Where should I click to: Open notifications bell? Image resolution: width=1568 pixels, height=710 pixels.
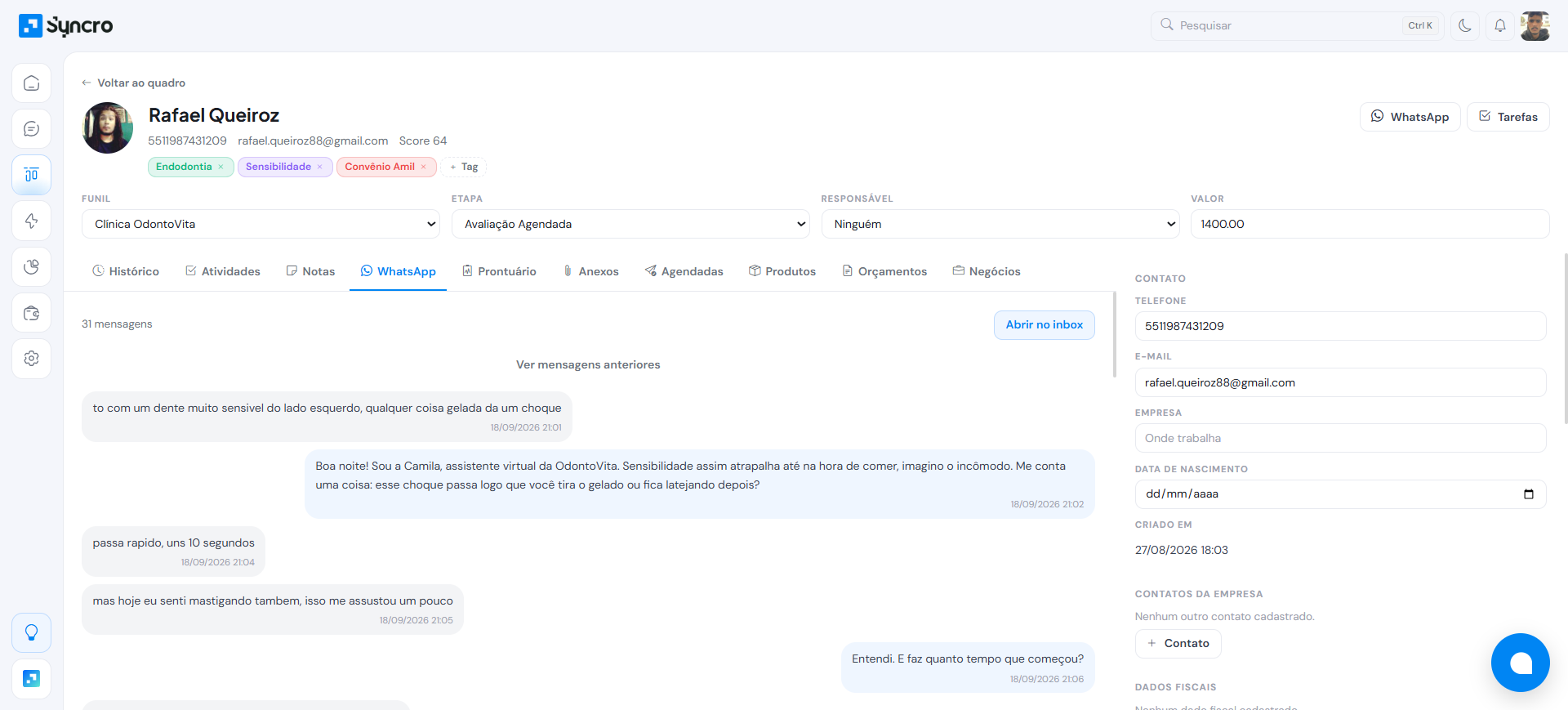1500,25
